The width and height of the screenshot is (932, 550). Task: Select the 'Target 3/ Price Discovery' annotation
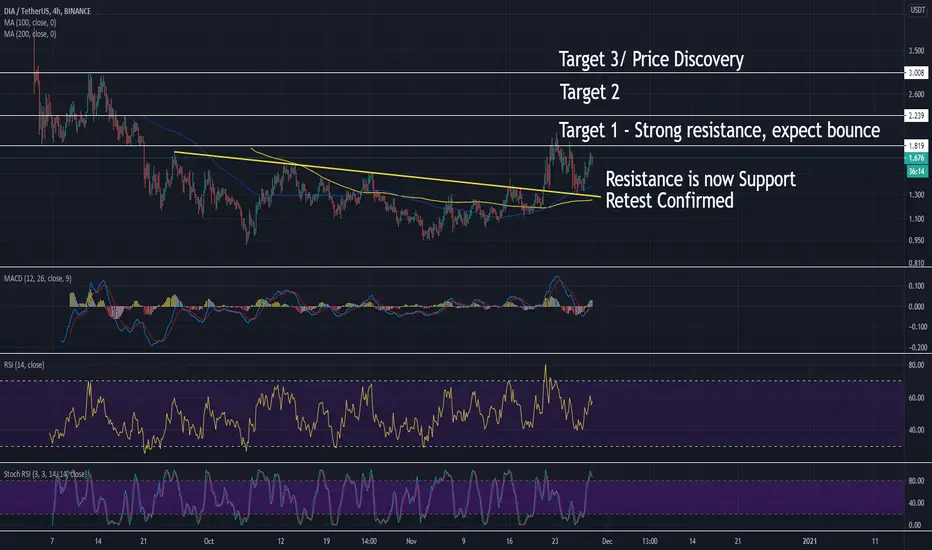[651, 59]
